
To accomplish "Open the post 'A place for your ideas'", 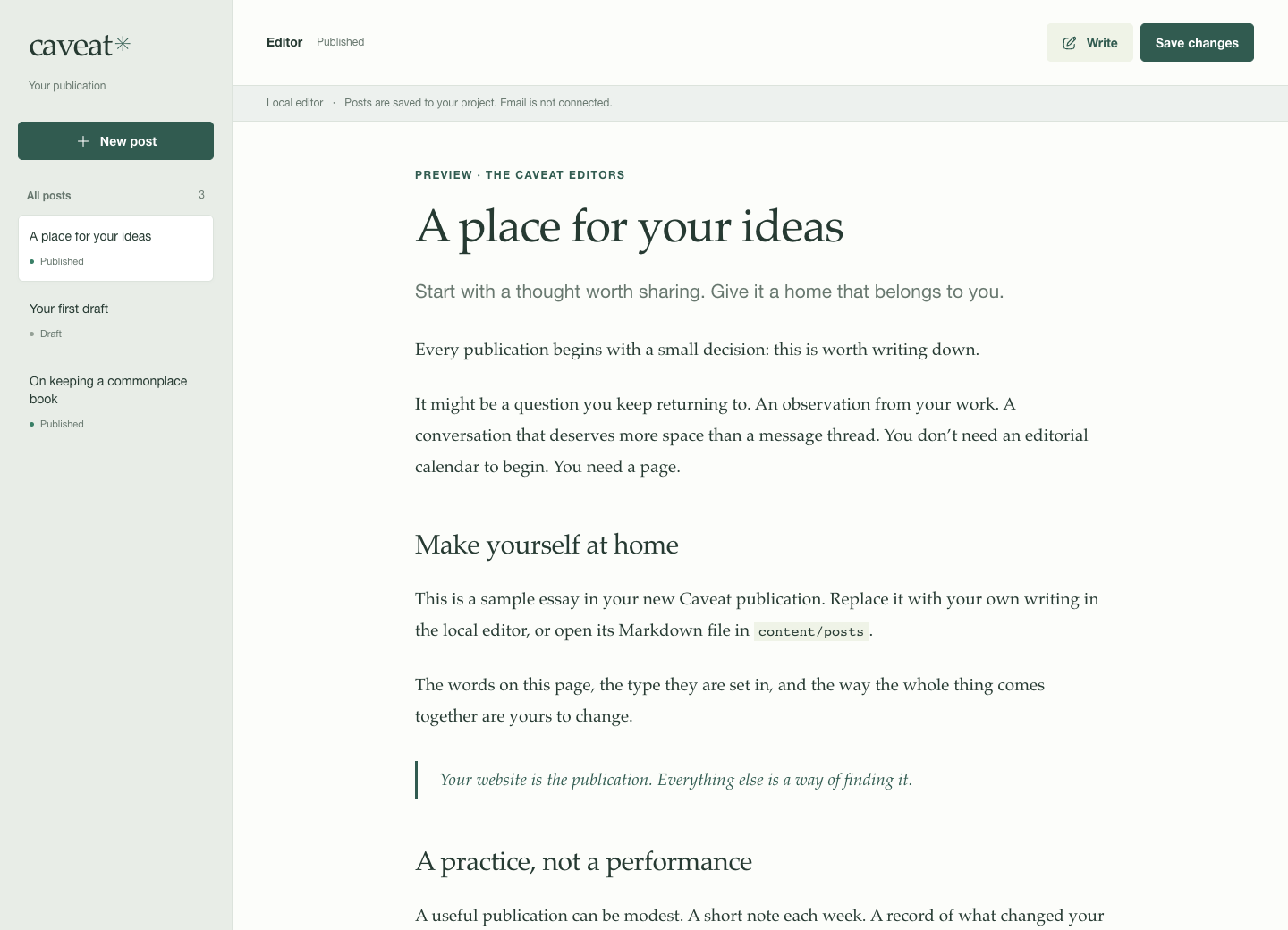I will coord(115,248).
